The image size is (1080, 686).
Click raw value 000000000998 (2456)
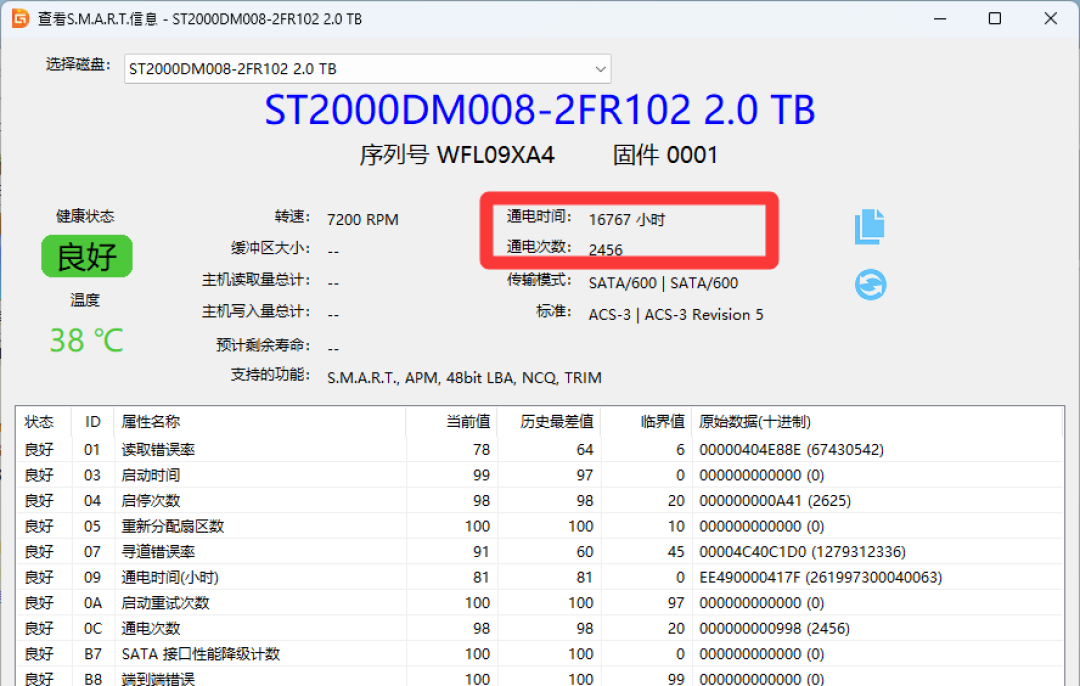775,628
